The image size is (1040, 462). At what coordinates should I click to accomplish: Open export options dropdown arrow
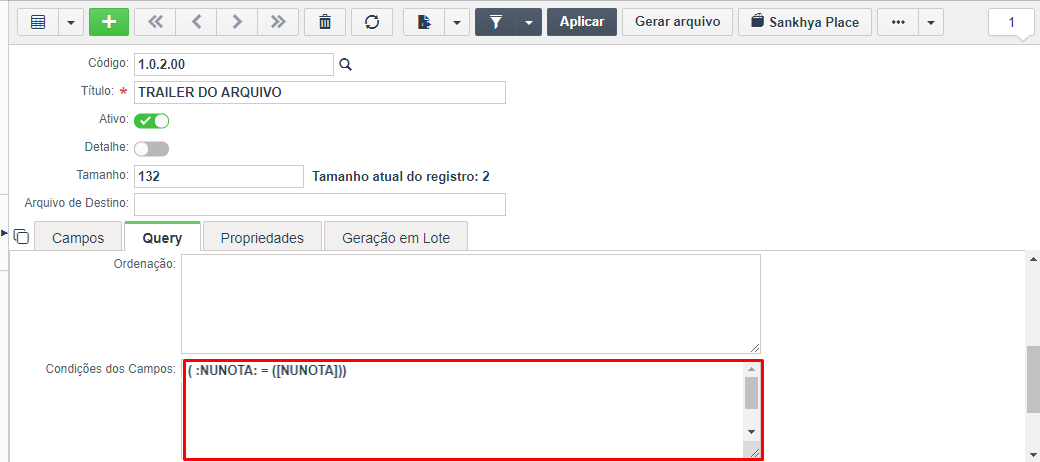(457, 22)
